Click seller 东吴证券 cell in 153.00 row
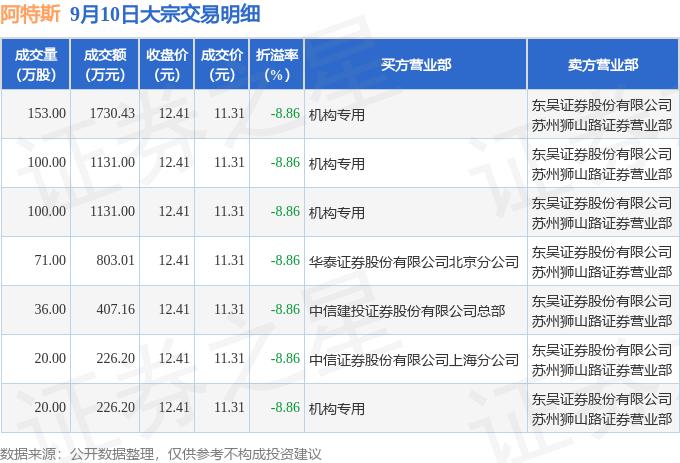The width and height of the screenshot is (680, 463). pyautogui.click(x=602, y=115)
